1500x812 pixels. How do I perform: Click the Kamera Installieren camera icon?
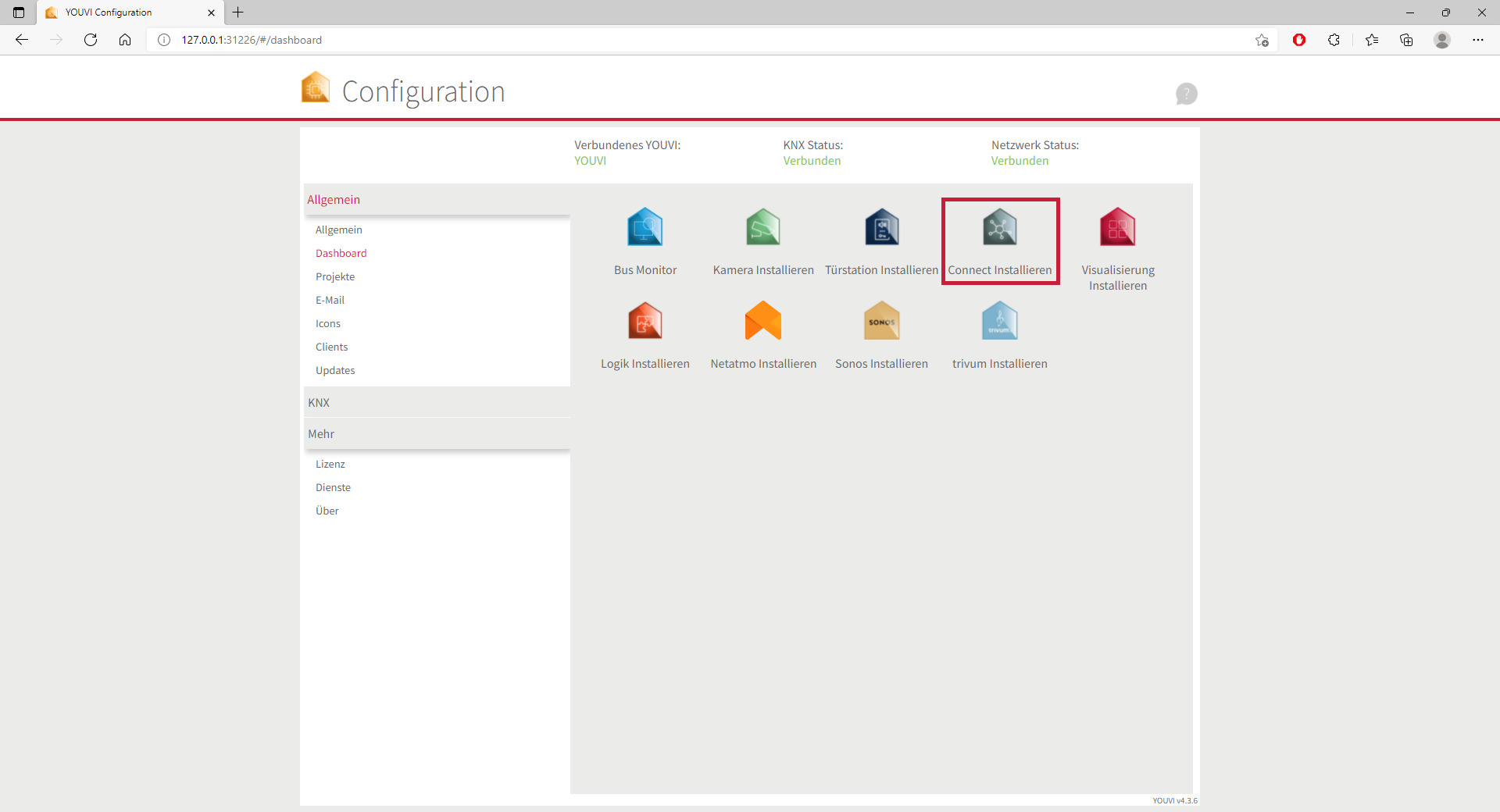pos(763,227)
